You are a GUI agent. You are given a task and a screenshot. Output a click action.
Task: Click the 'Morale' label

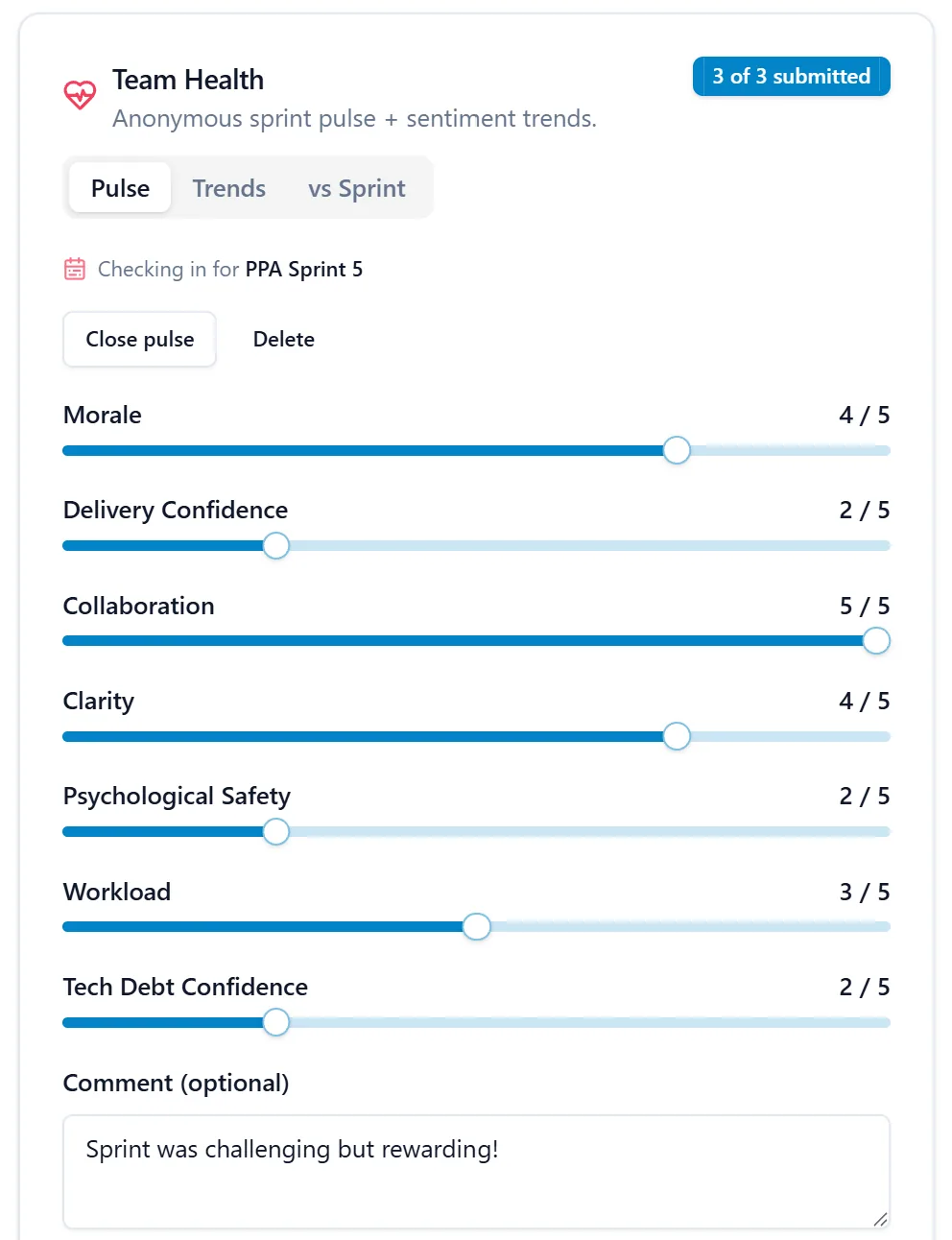point(103,415)
